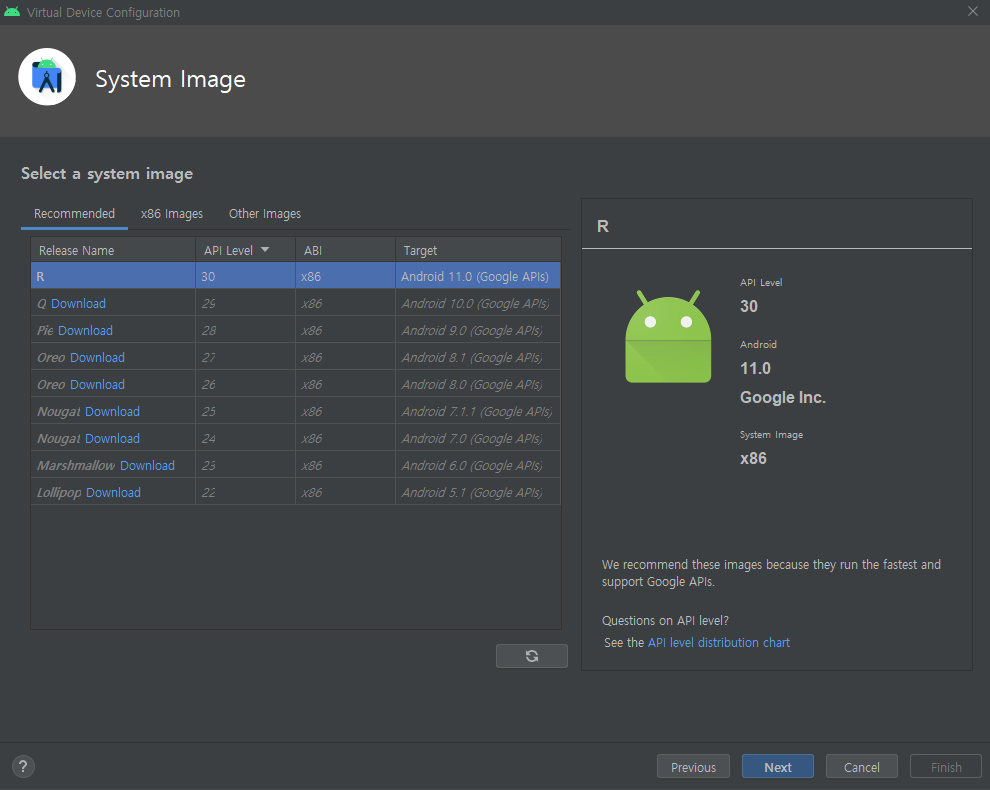This screenshot has height=790, width=990.
Task: Download the Q system image
Action: coord(78,304)
